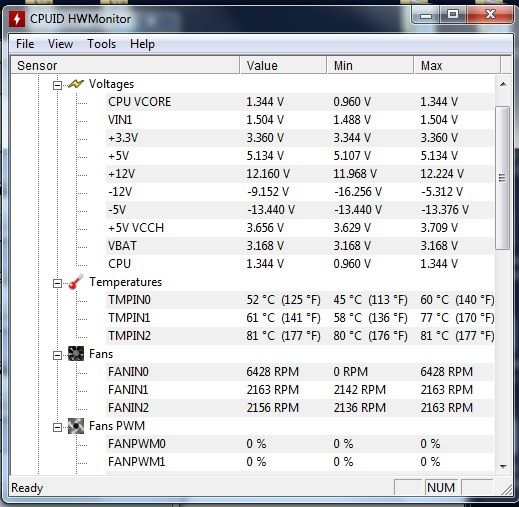This screenshot has height=507, width=519.
Task: Open the Tools menu
Action: (x=102, y=44)
